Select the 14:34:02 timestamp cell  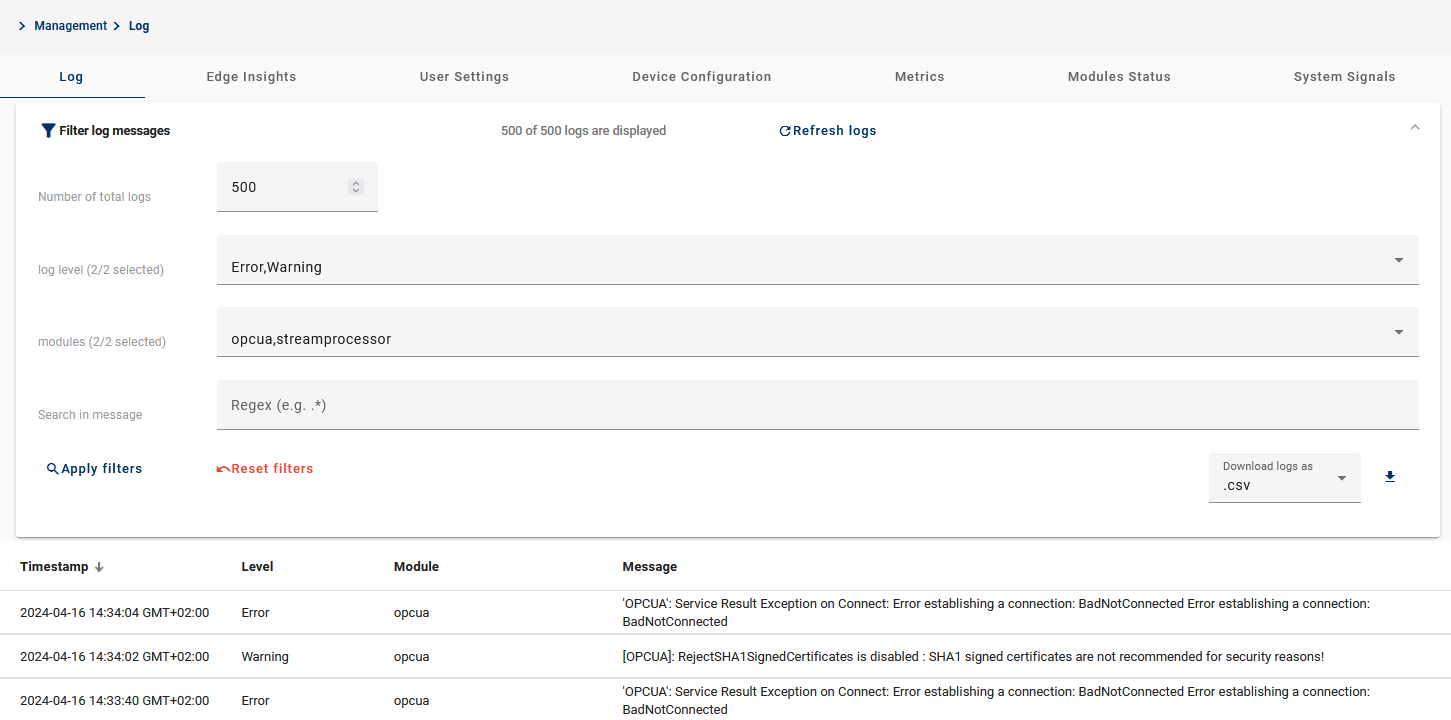tap(114, 657)
